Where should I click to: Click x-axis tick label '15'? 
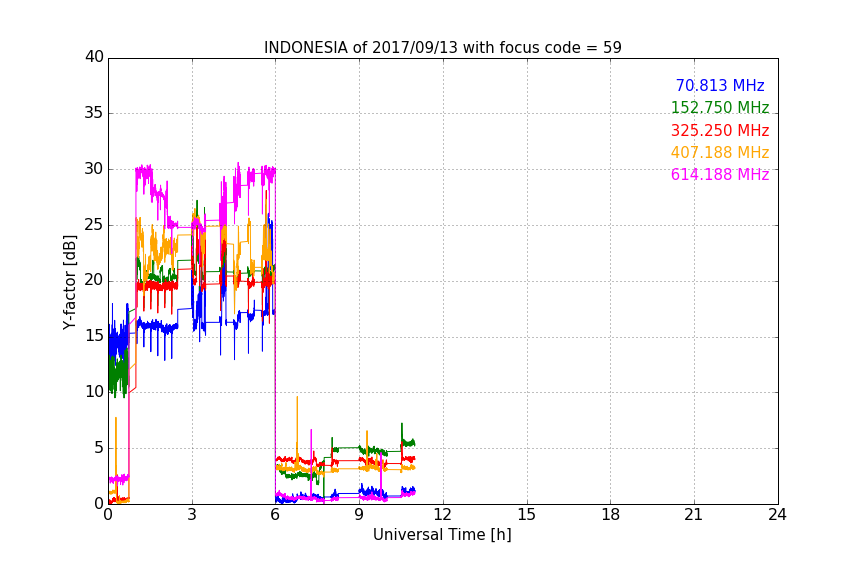point(527,515)
